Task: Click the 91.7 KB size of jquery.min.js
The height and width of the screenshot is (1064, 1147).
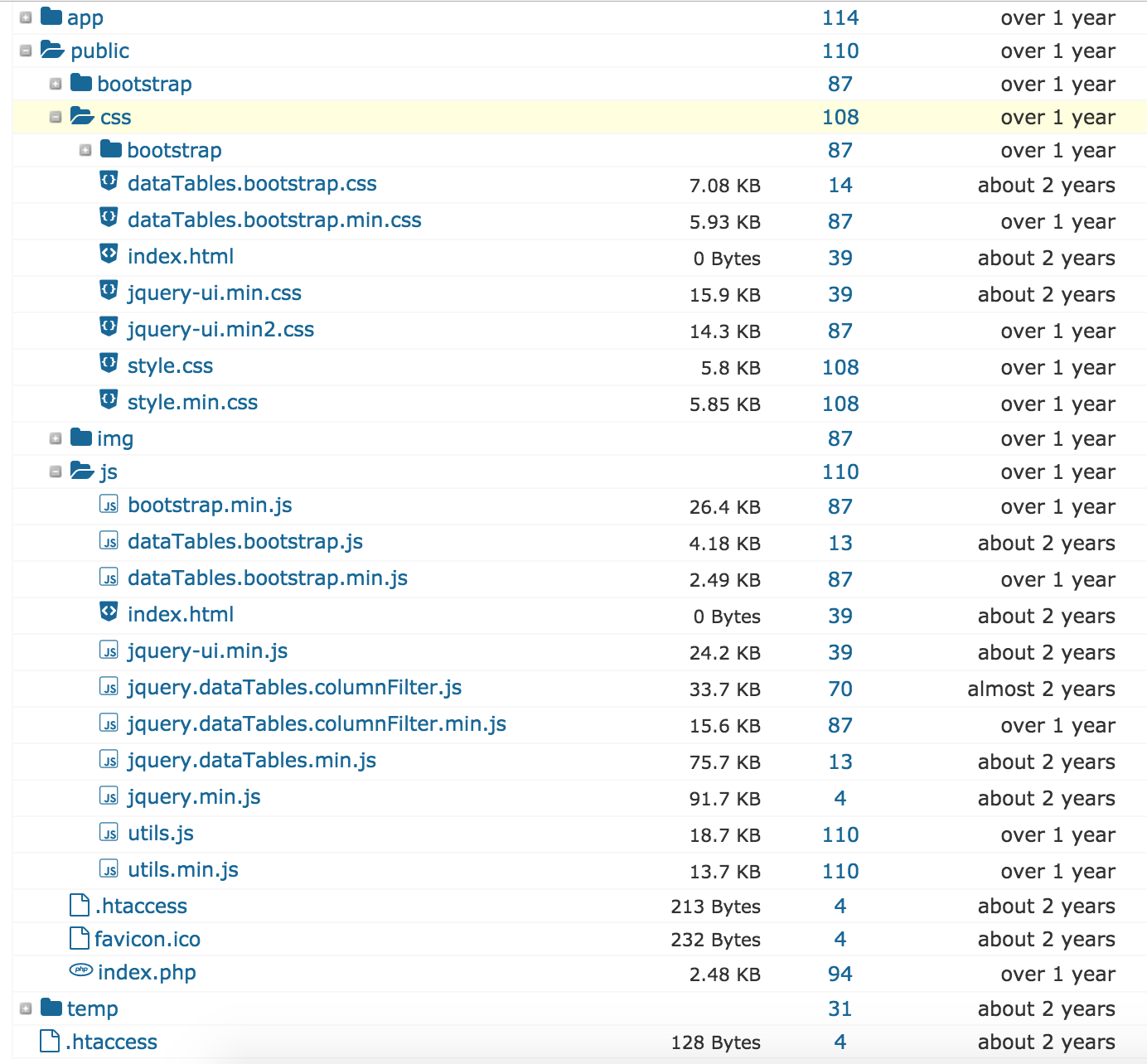Action: coord(725,799)
